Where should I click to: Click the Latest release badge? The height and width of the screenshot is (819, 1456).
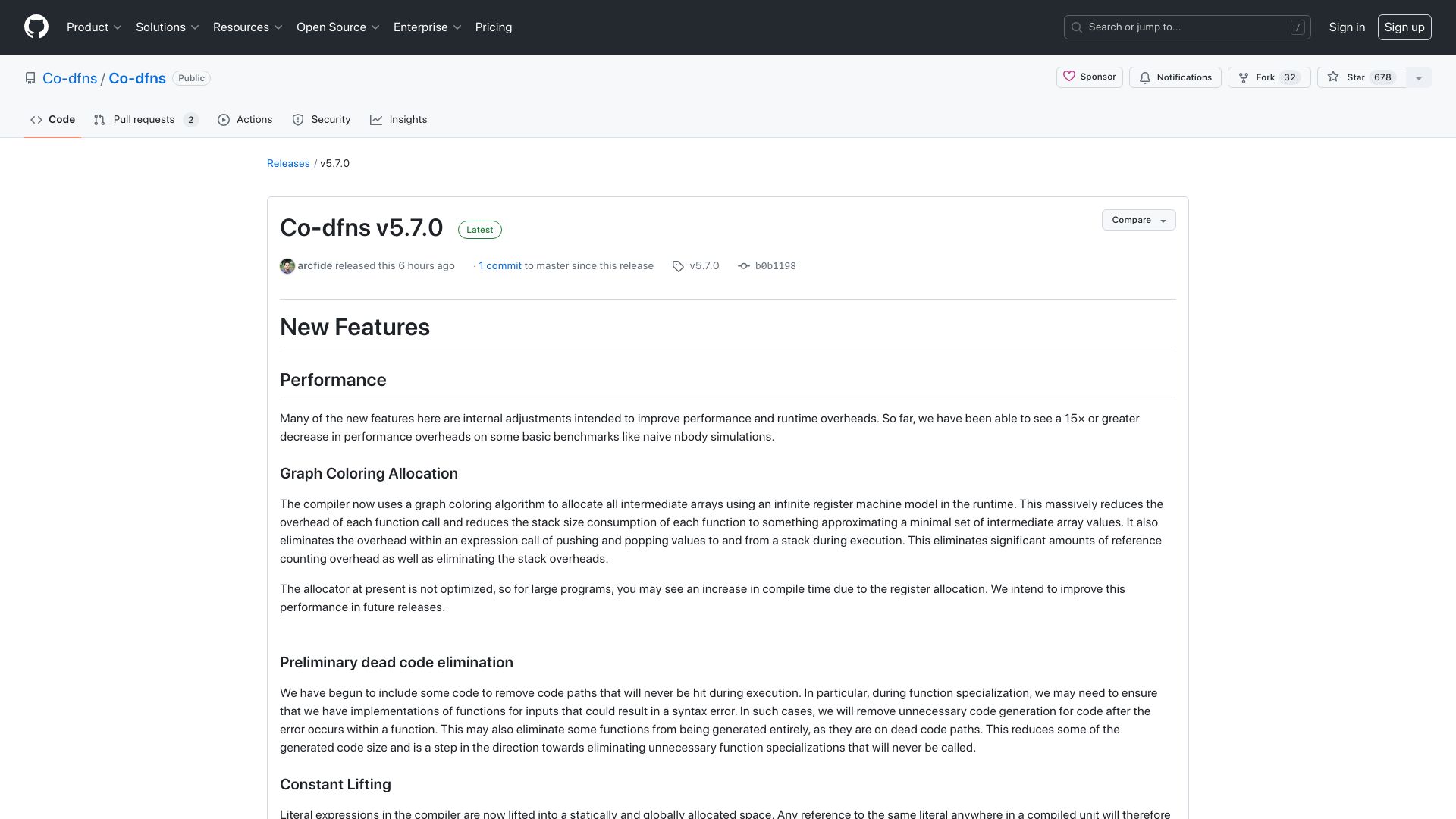click(x=479, y=230)
